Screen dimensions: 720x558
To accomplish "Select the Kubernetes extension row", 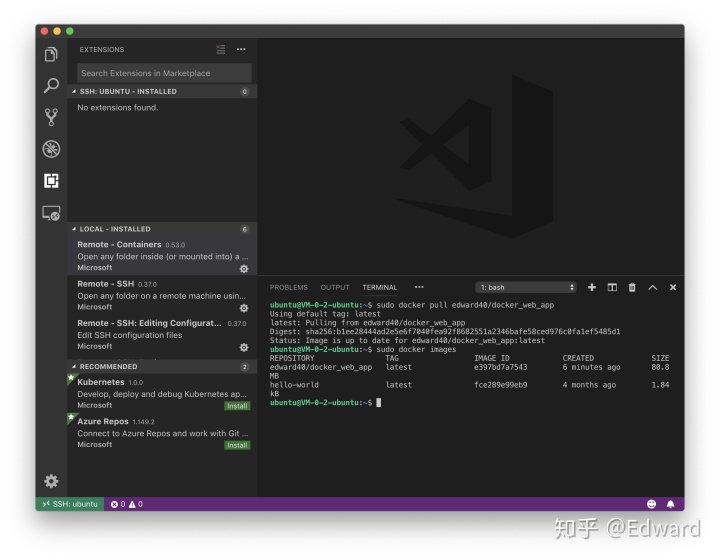I will pos(162,393).
